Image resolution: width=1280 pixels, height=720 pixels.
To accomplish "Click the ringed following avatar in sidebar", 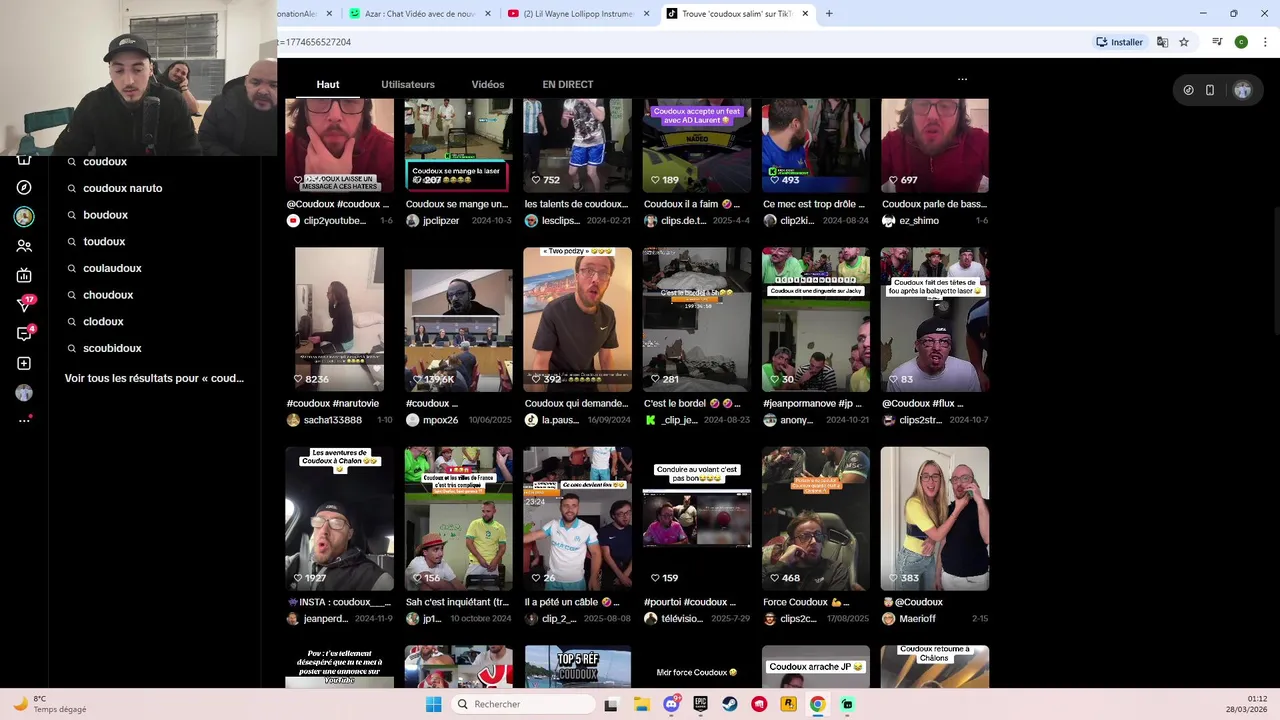I will tap(24, 216).
